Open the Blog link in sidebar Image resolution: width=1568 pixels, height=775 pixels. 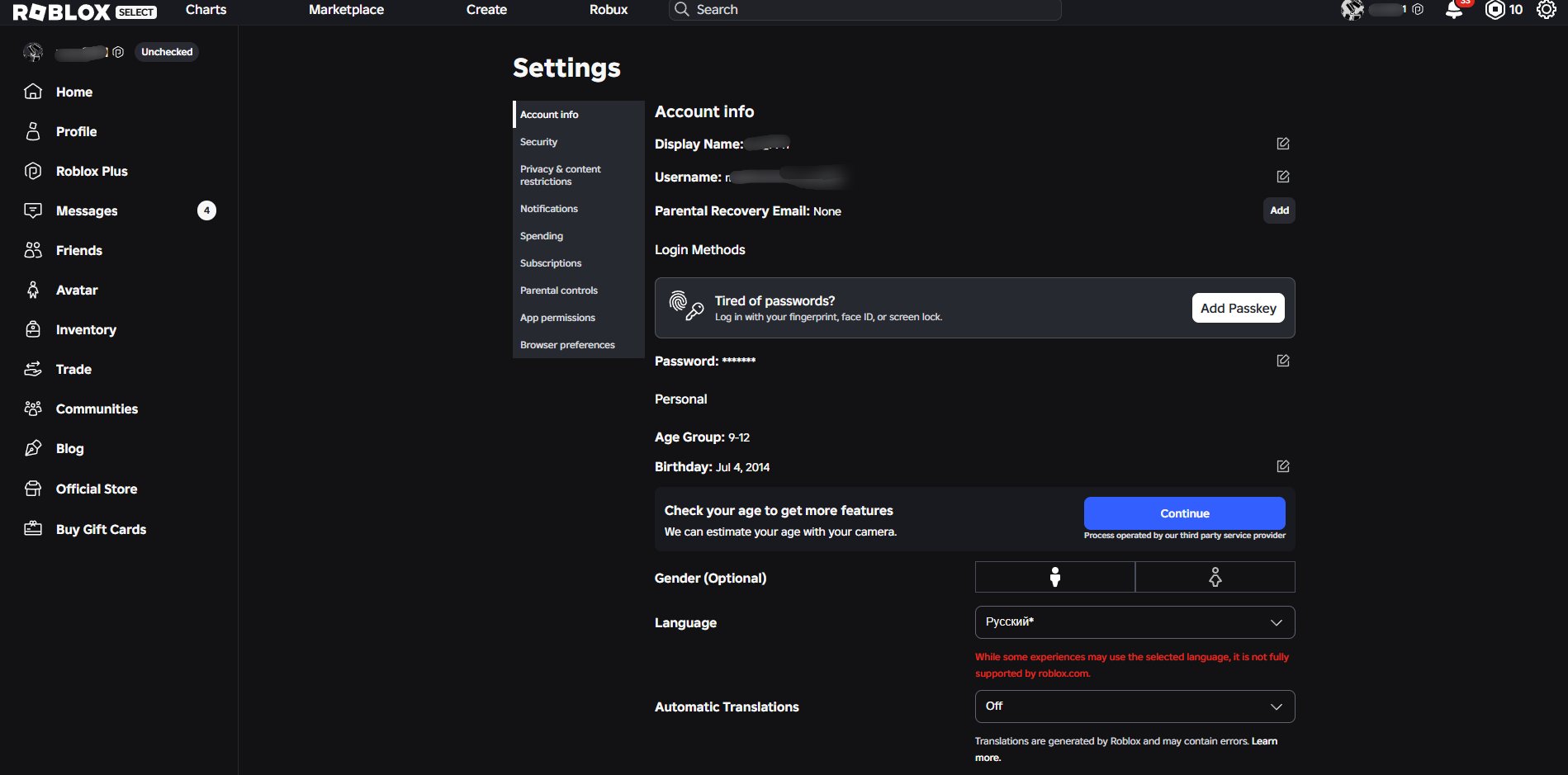(x=70, y=448)
